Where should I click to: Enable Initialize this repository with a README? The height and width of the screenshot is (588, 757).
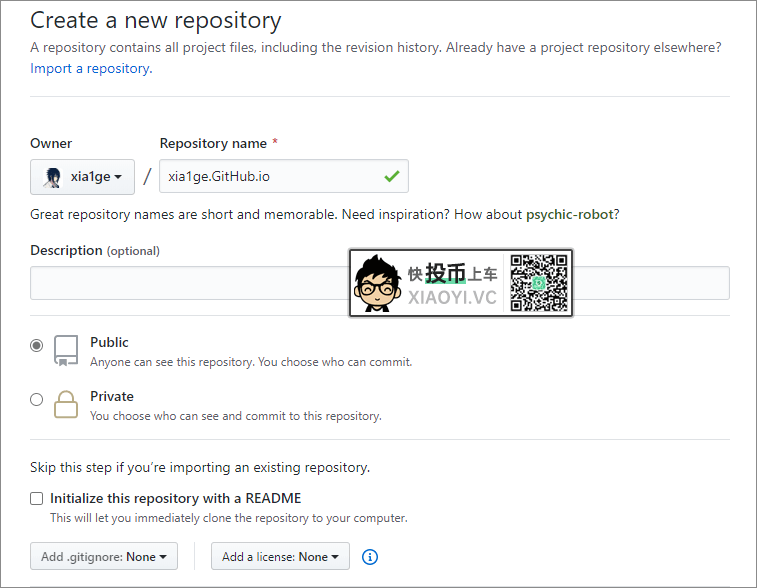37,498
